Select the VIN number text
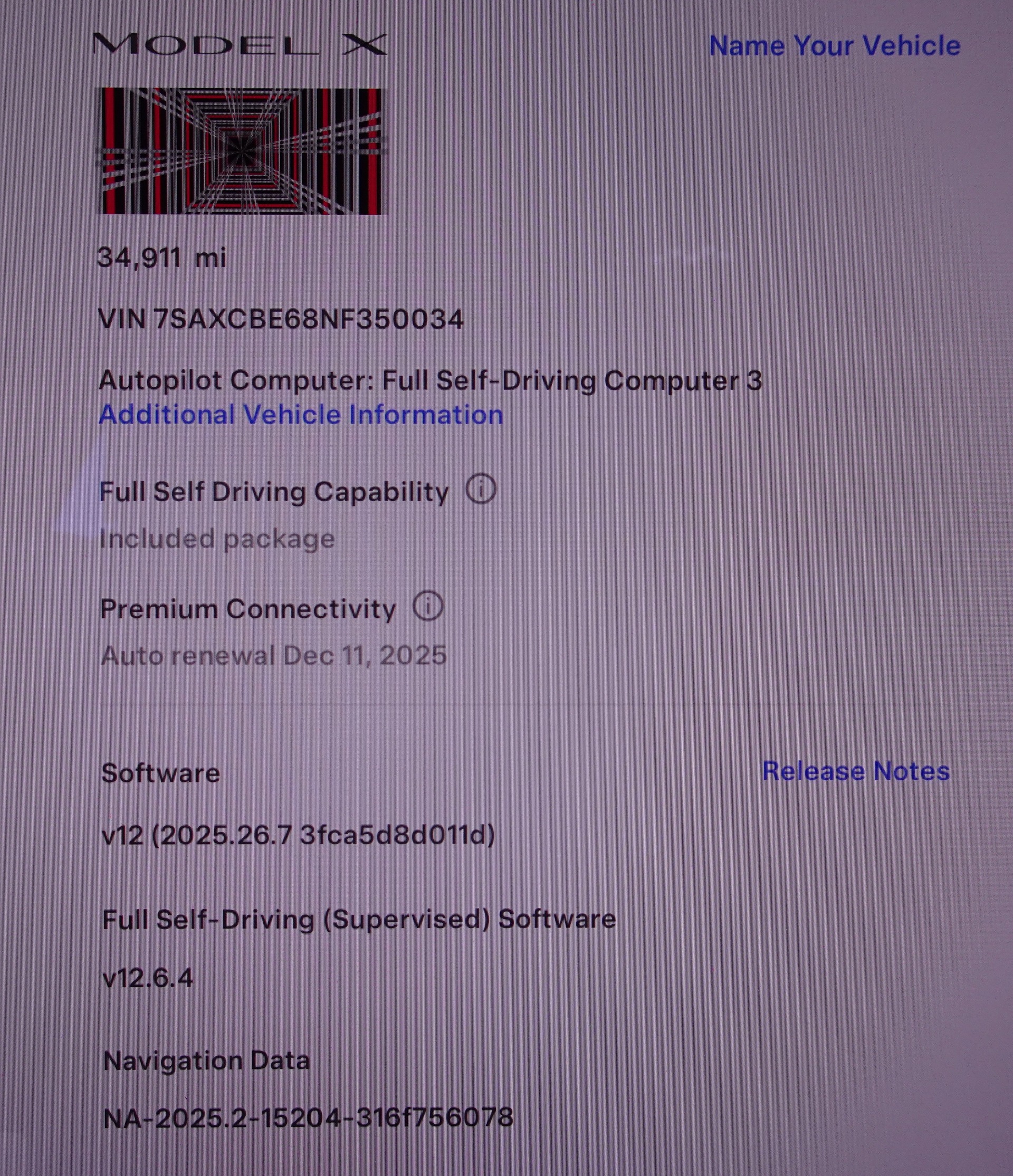The width and height of the screenshot is (1013, 1176). 281,319
